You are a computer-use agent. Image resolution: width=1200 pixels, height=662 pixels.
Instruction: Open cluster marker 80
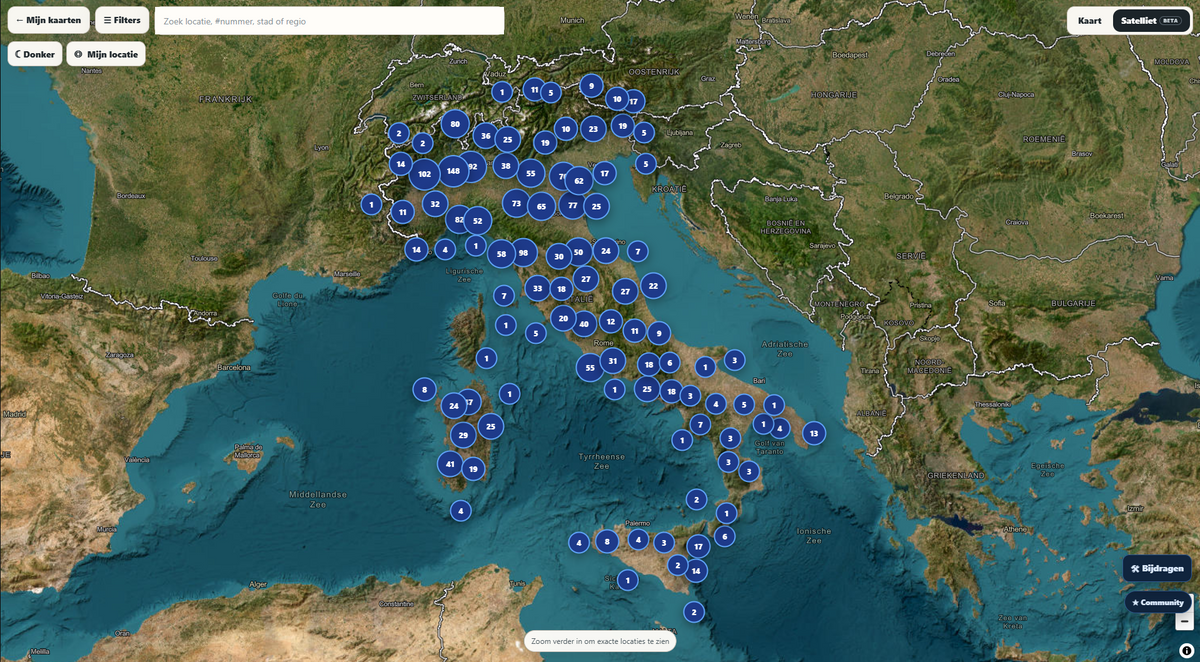[455, 125]
